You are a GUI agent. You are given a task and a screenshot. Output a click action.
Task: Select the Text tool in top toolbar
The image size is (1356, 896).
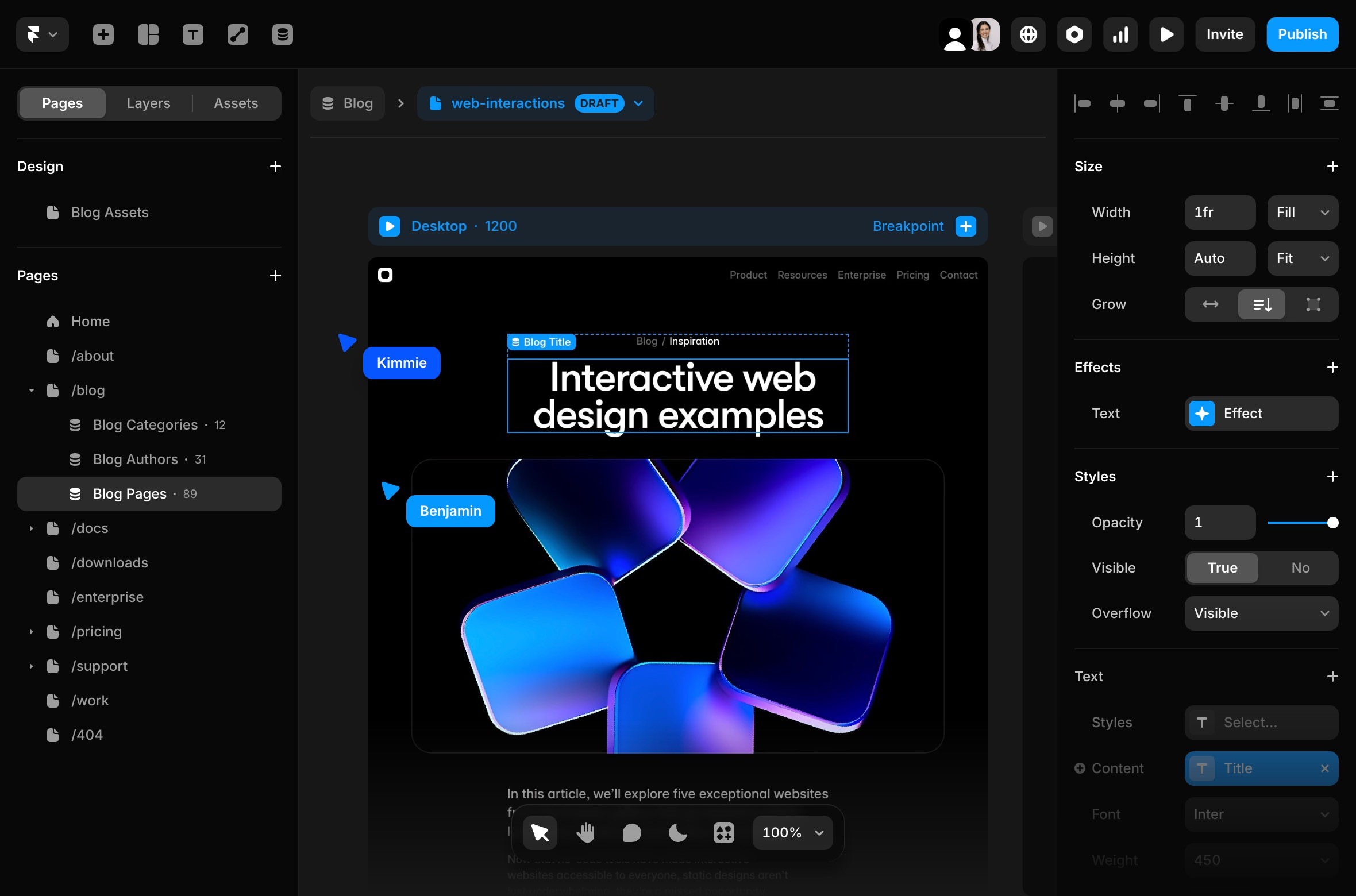(192, 34)
